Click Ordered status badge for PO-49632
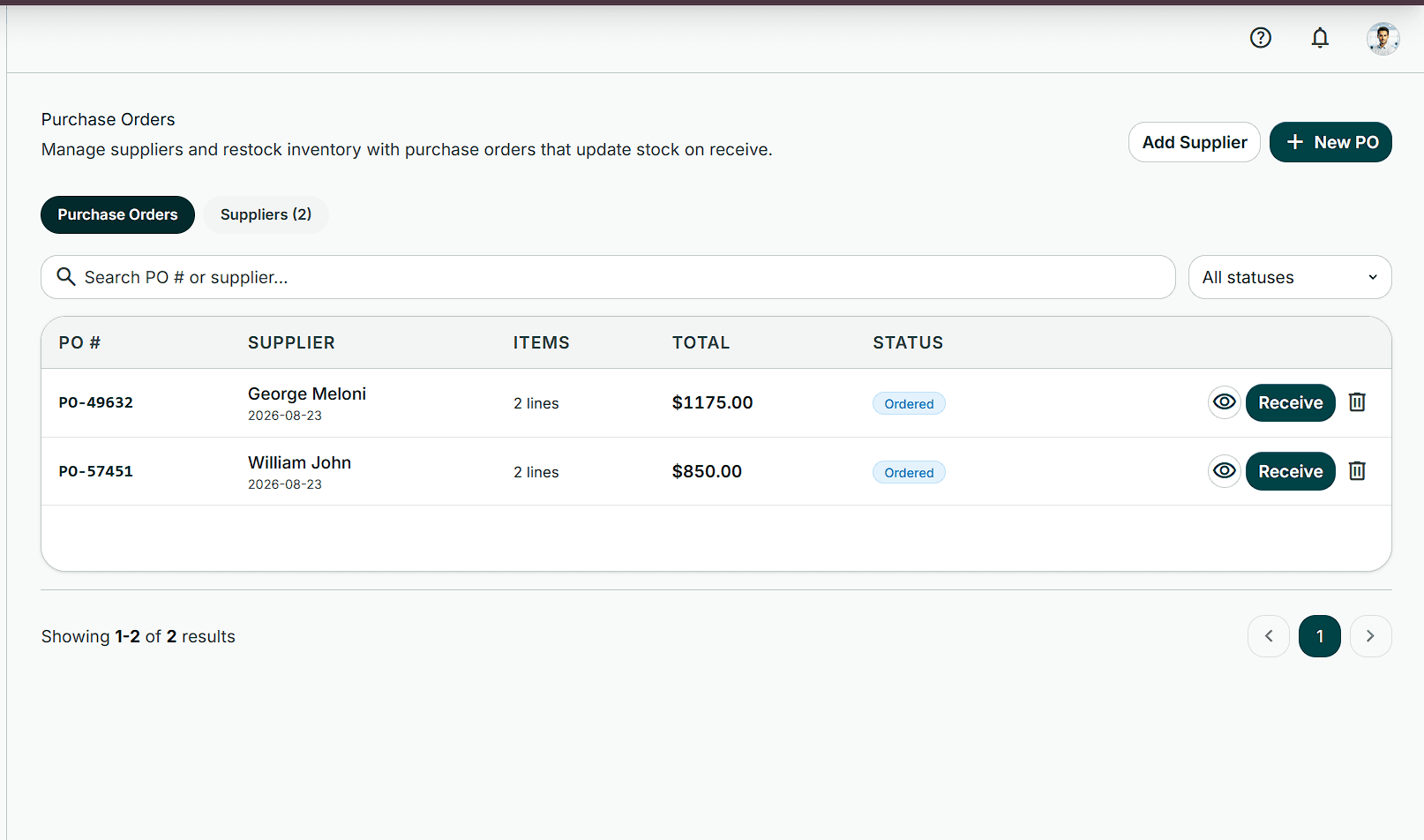Viewport: 1424px width, 840px height. [x=909, y=403]
